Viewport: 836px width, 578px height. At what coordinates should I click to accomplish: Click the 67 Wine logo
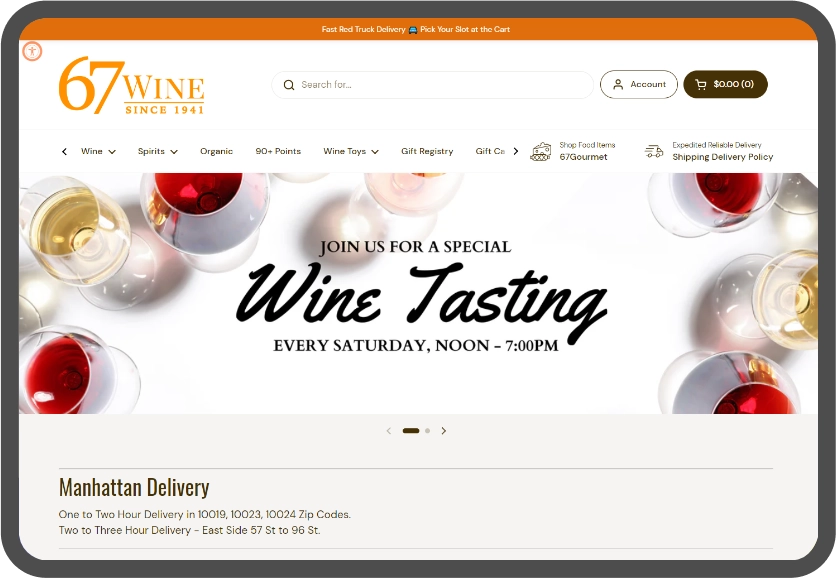(x=131, y=85)
